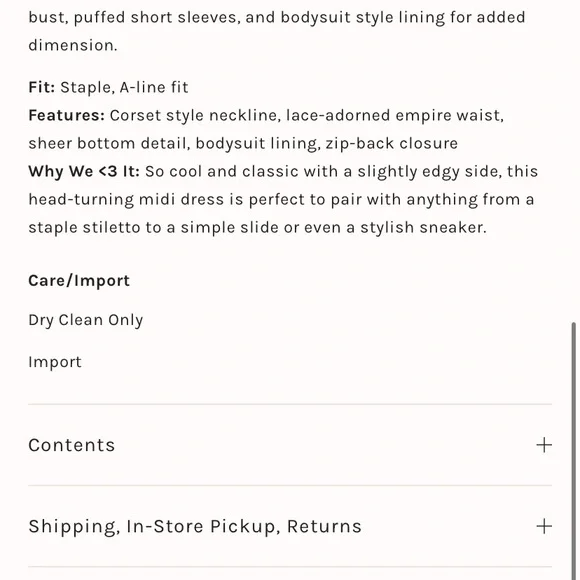This screenshot has width=580, height=580.
Task: Expand Contents using its plus icon
Action: pos(544,445)
